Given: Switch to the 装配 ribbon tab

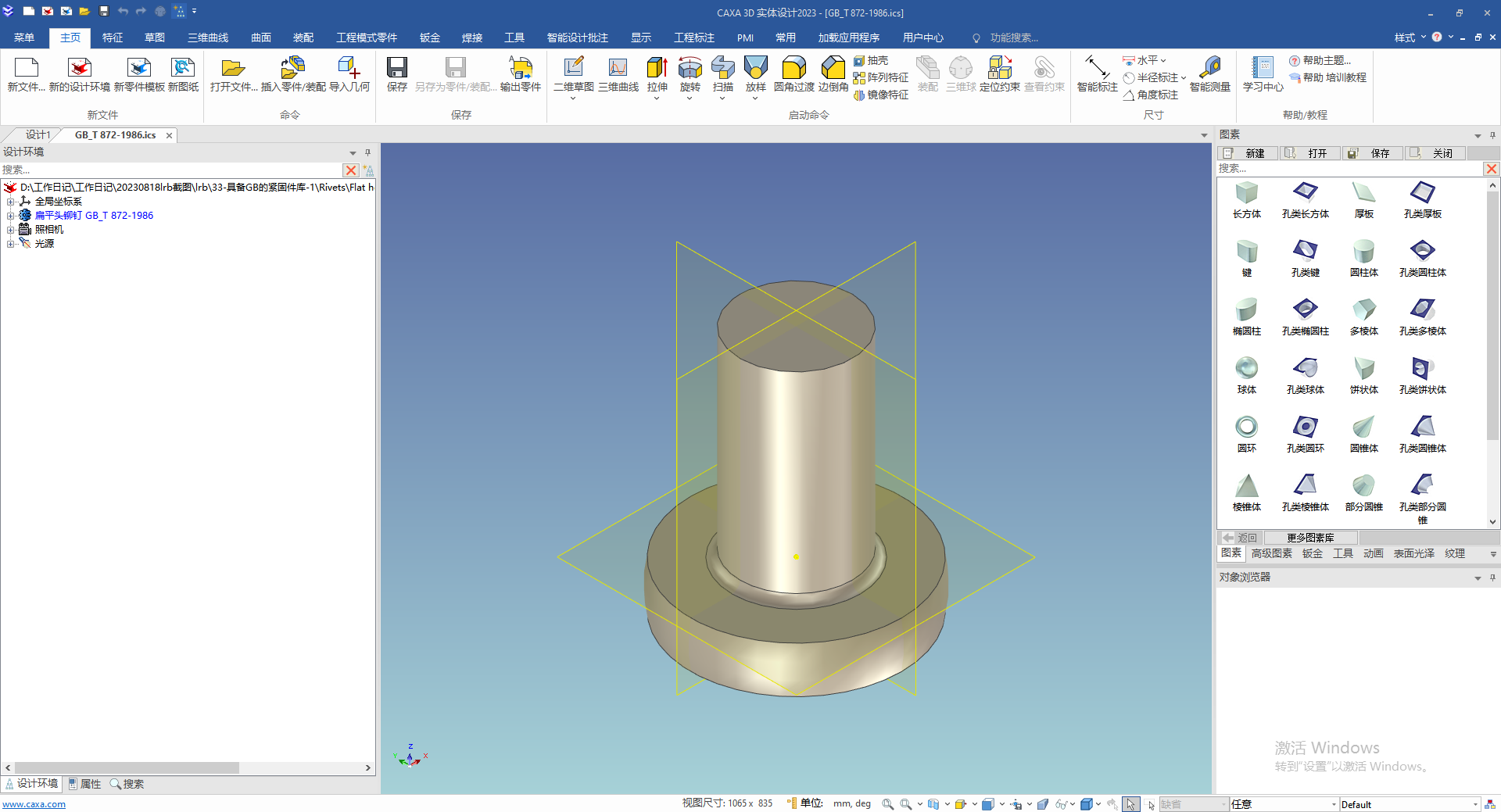Looking at the screenshot, I should pos(303,38).
